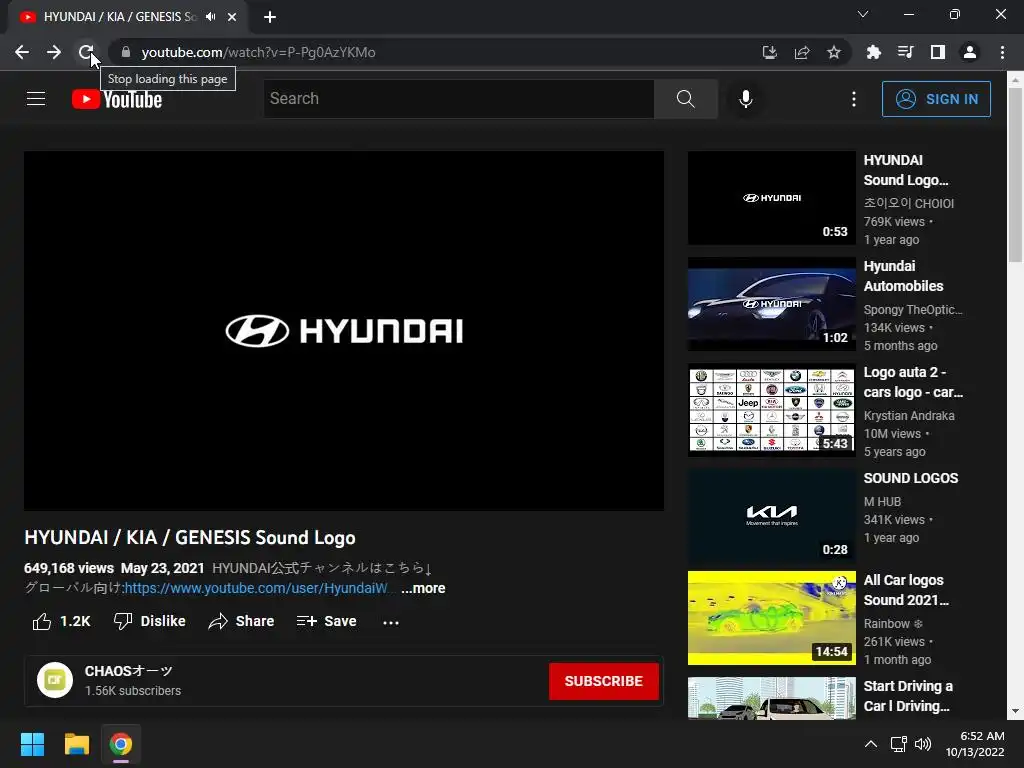Like the video with thumbs up
Screen dimensions: 1024x768
(x=61, y=621)
